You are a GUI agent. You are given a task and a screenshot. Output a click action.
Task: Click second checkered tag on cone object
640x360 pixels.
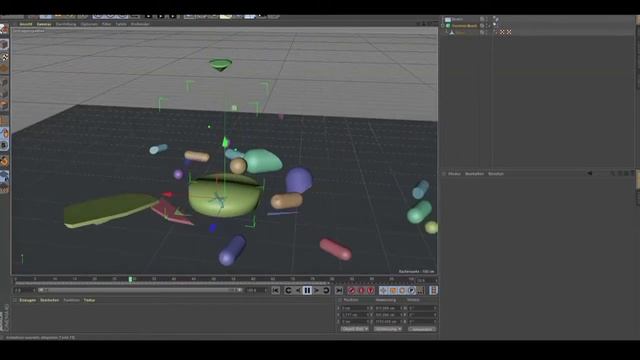(509, 32)
